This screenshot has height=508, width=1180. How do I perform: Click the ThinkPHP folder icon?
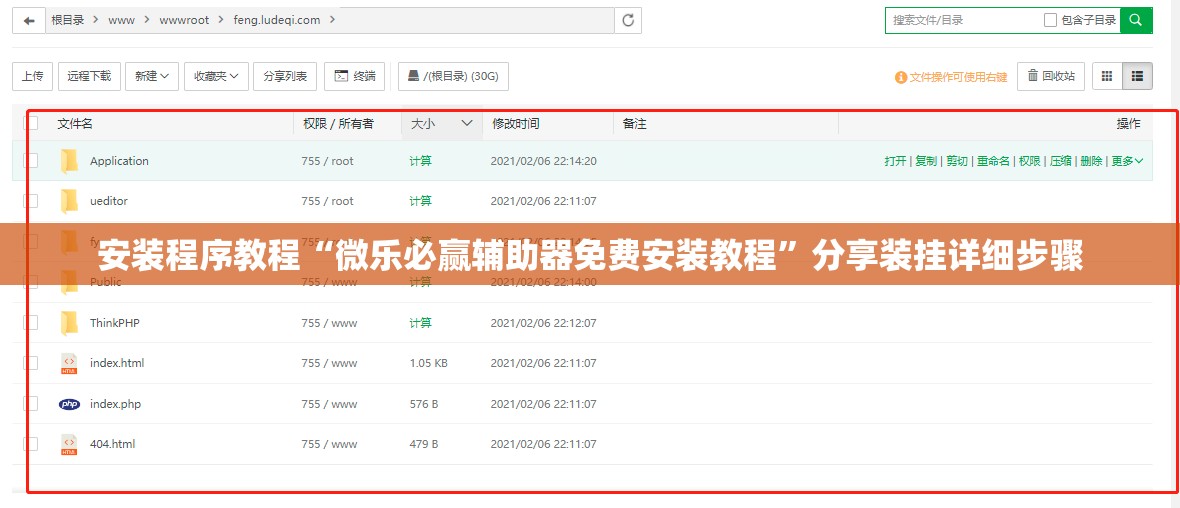(69, 323)
